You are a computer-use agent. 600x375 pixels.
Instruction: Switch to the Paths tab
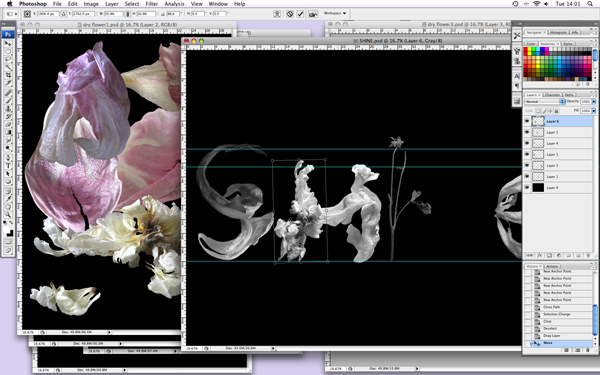569,95
